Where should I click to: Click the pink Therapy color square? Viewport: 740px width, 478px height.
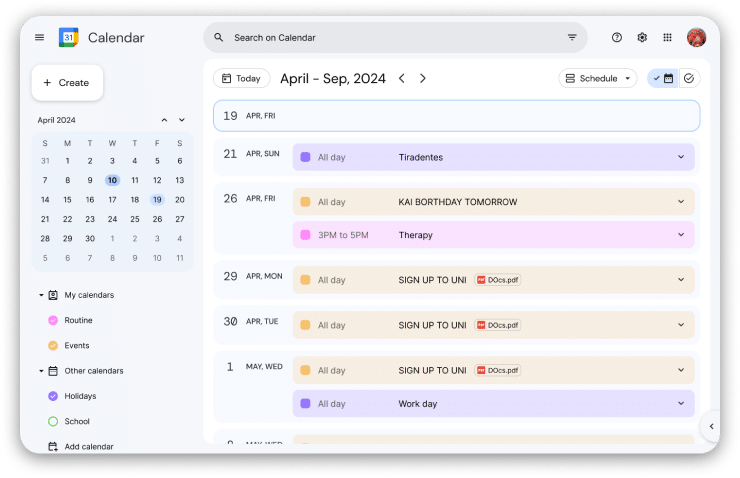[305, 235]
